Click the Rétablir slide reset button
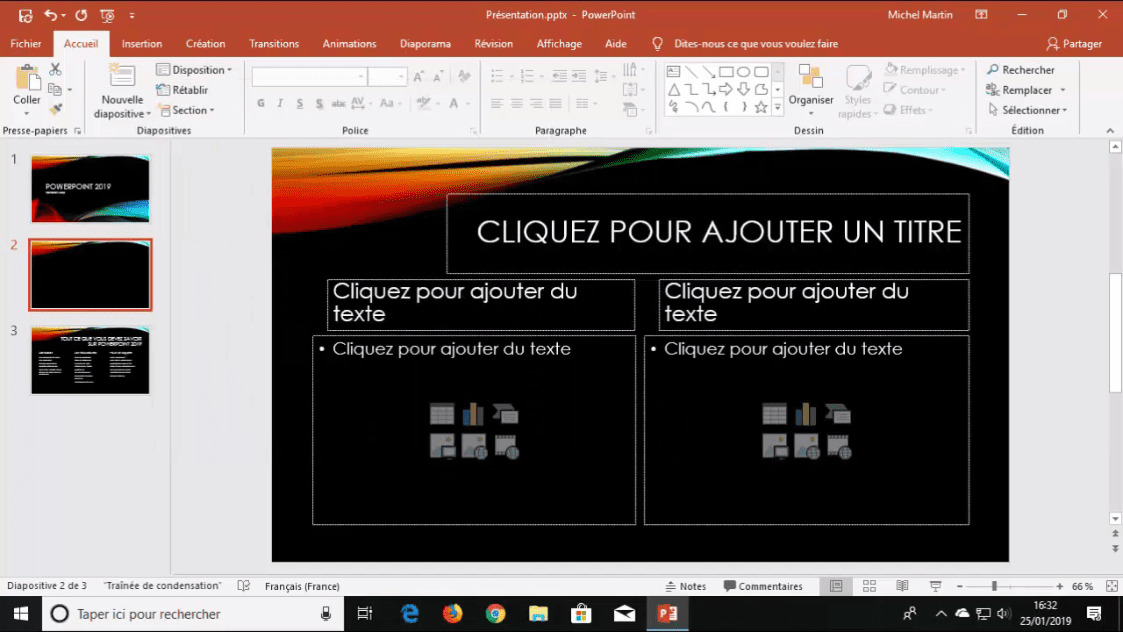Image resolution: width=1123 pixels, height=632 pixels. pos(182,90)
